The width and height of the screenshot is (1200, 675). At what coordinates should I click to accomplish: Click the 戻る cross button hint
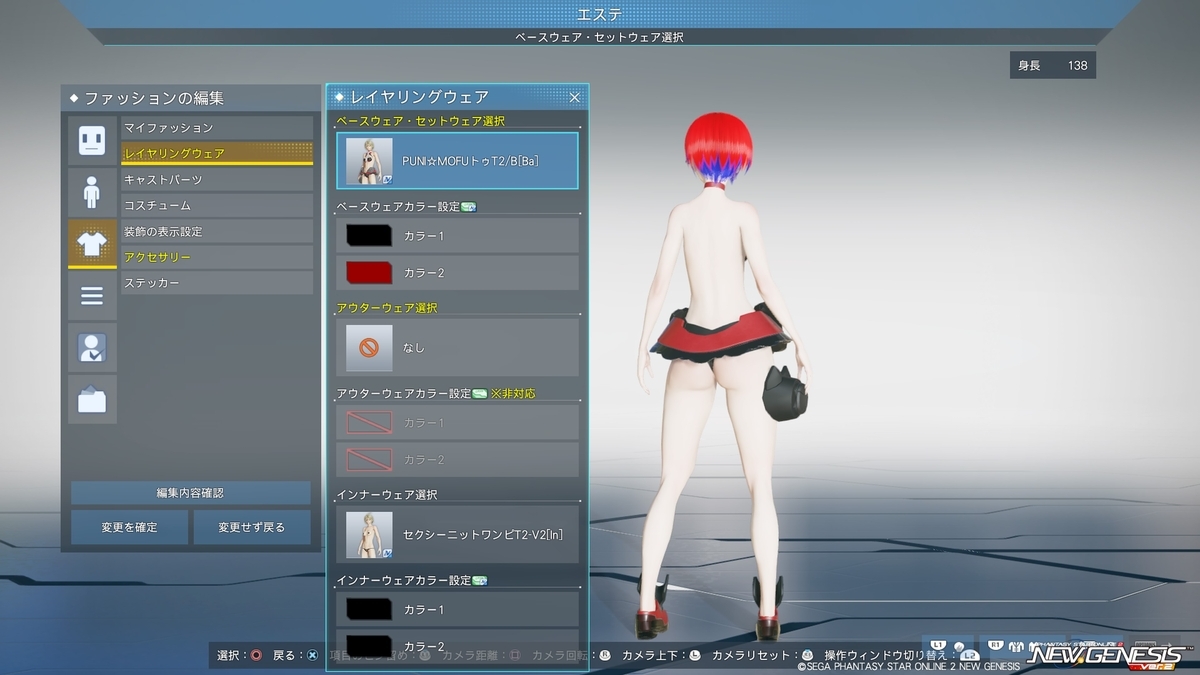(296, 655)
